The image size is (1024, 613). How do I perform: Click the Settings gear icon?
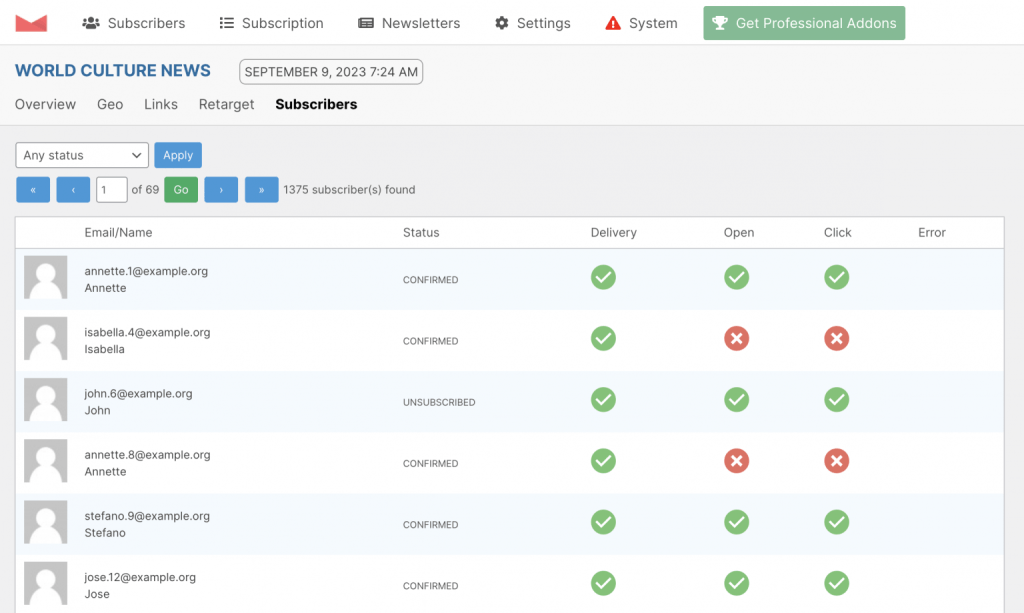point(502,23)
